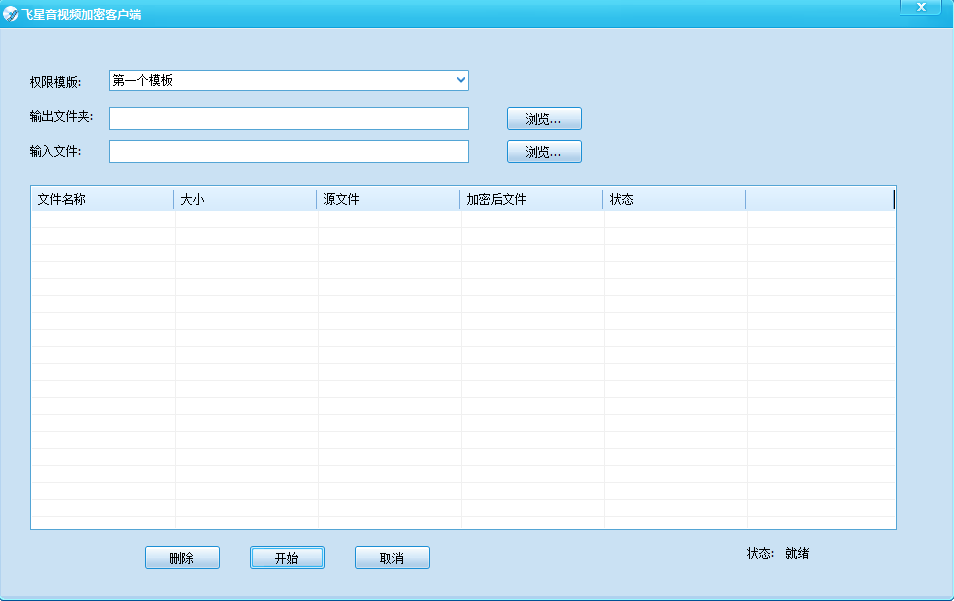Sort list by 文件名称 column header
This screenshot has height=601, width=954.
click(102, 199)
